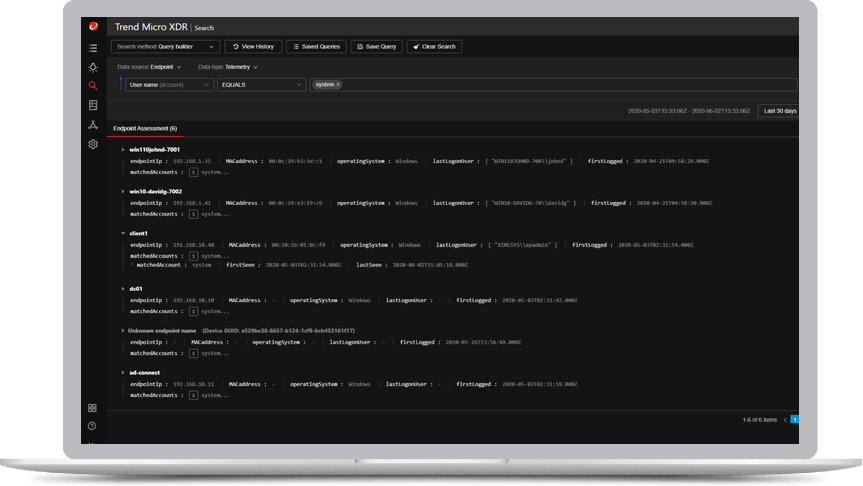This screenshot has width=863, height=486.
Task: Open the help question mark icon
Action: pos(93,426)
